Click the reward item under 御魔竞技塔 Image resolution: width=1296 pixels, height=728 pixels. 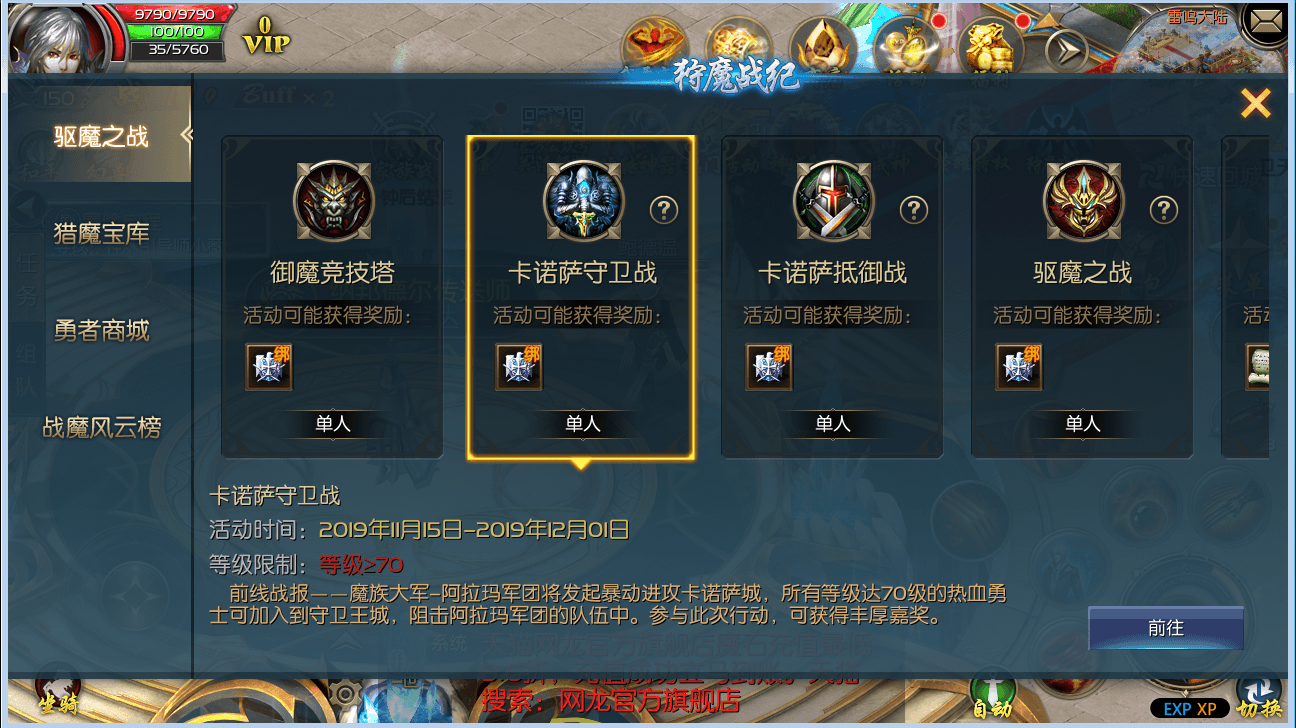(x=269, y=366)
